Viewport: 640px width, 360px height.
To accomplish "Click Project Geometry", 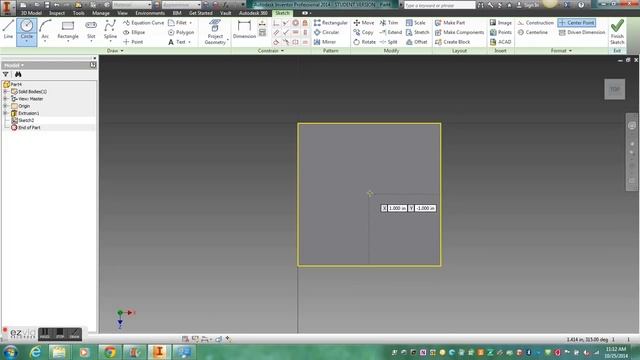I will click(x=215, y=32).
